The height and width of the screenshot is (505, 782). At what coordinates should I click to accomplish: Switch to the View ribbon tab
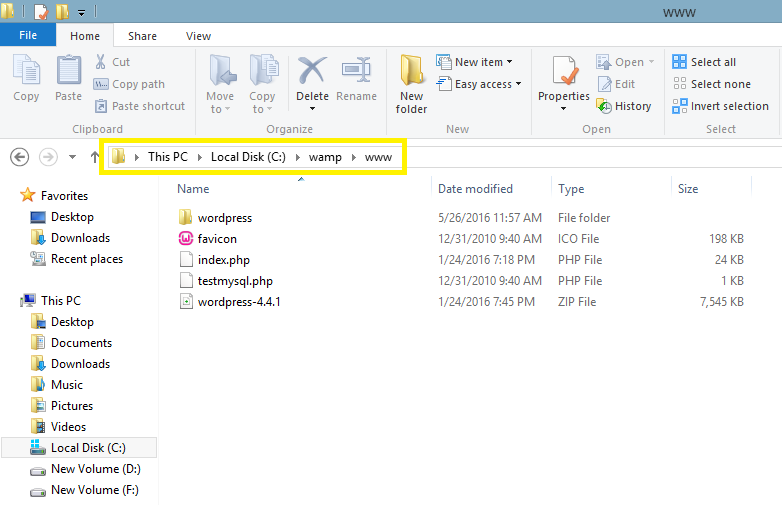(198, 36)
